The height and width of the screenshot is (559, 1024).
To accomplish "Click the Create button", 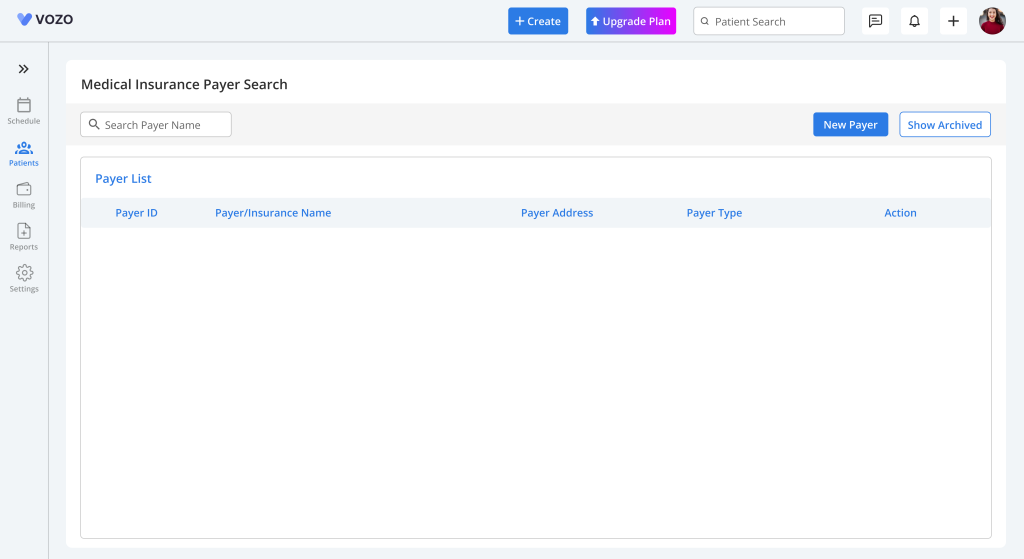I will pos(538,21).
